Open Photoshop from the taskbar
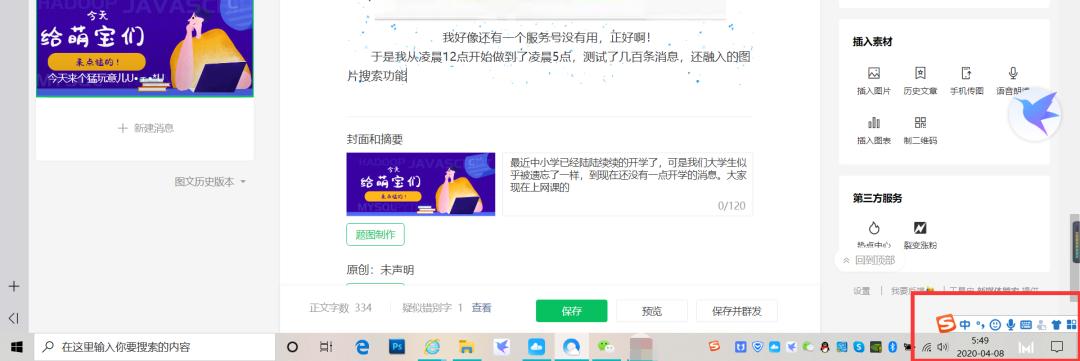Image resolution: width=1080 pixels, height=361 pixels. [397, 347]
